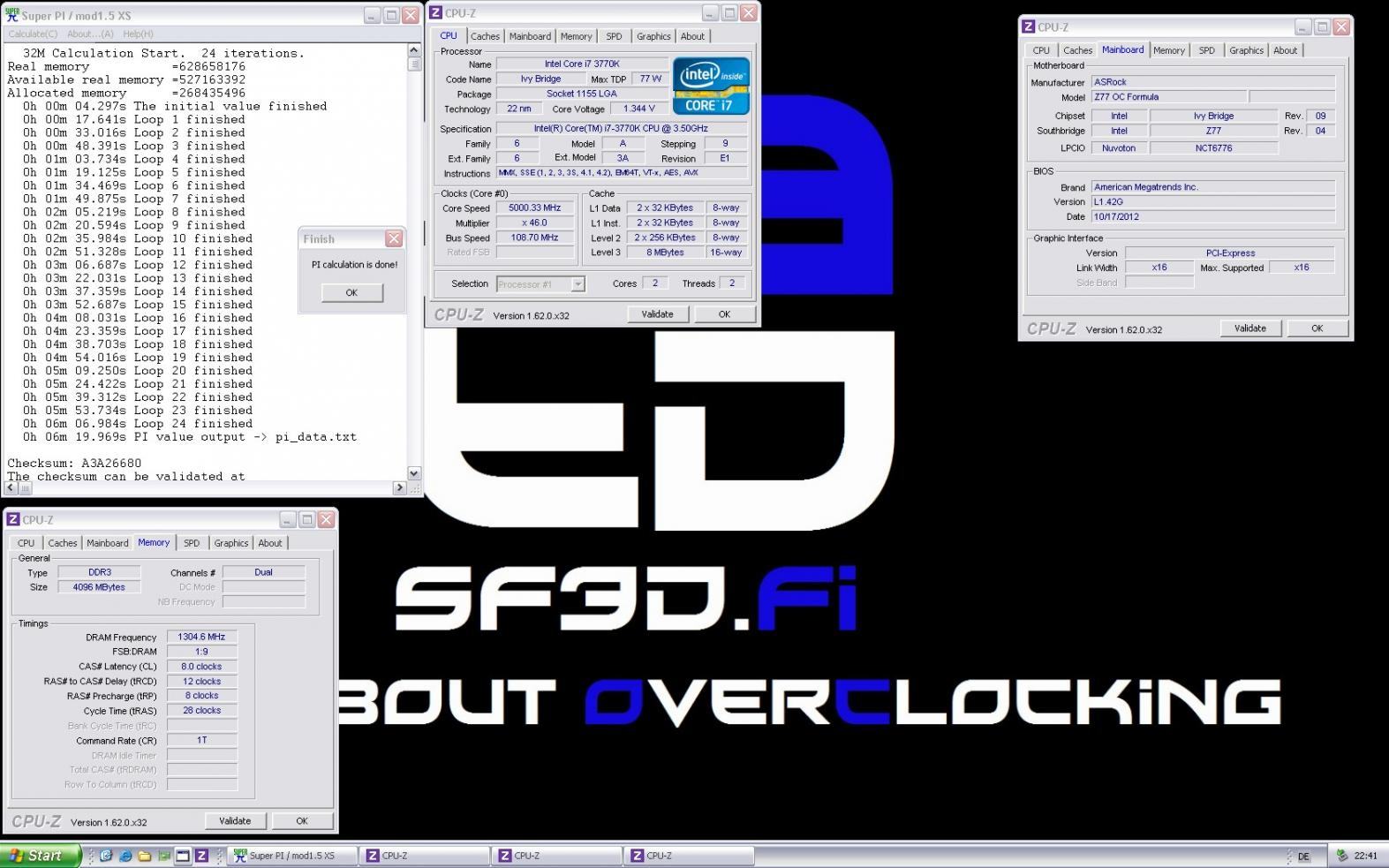The image size is (1389, 868).
Task: Click the Super PI vertical scrollbar down arrow
Action: 414,473
